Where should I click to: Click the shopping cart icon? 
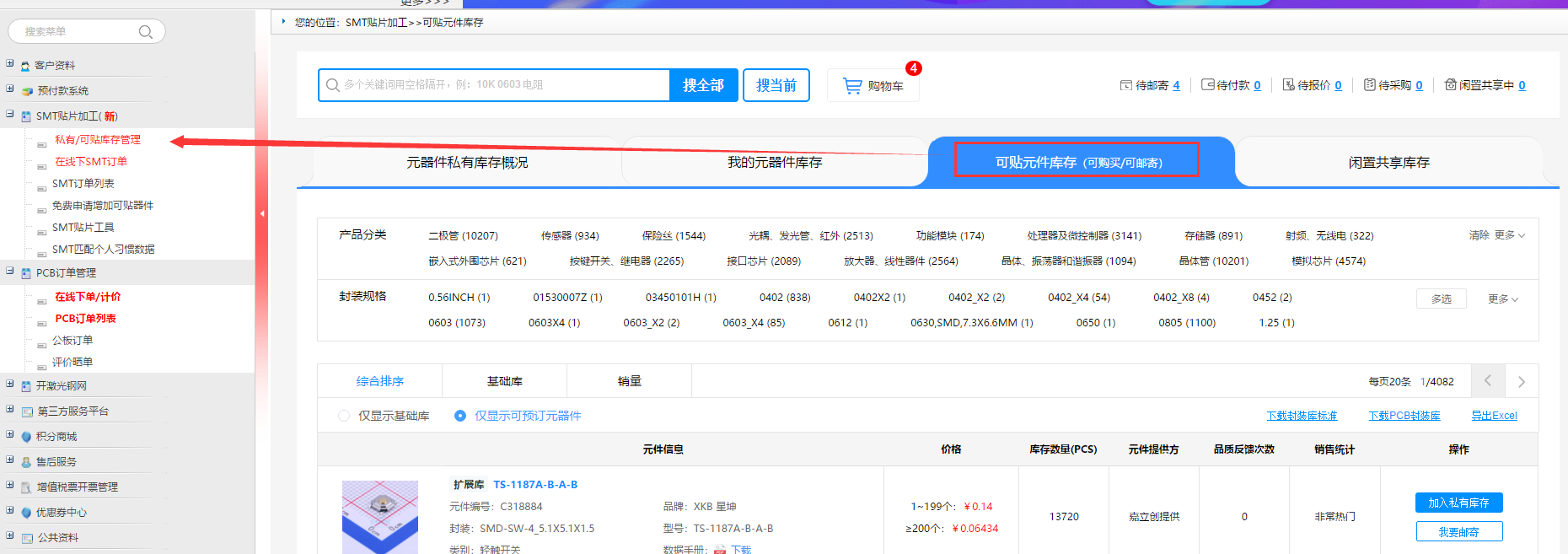pos(852,86)
